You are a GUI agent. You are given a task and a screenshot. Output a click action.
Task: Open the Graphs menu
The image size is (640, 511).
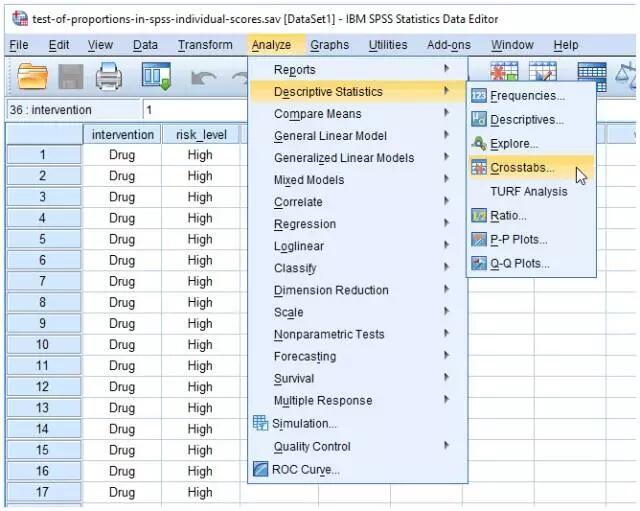point(329,45)
